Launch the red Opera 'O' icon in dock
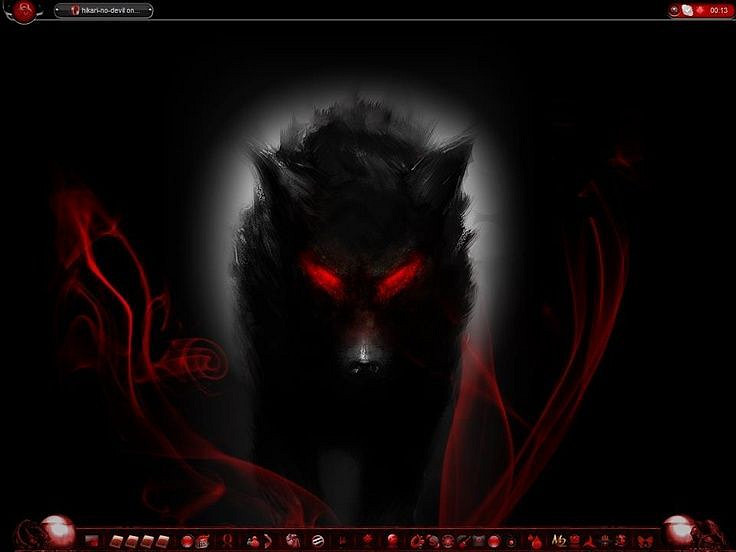736x552 pixels. (x=228, y=541)
